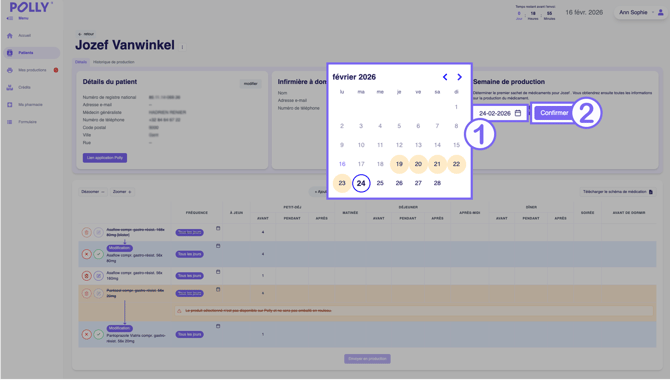Open the three-dot menu beside Jozef Vanwinkel
This screenshot has width=670, height=380.
click(x=182, y=47)
